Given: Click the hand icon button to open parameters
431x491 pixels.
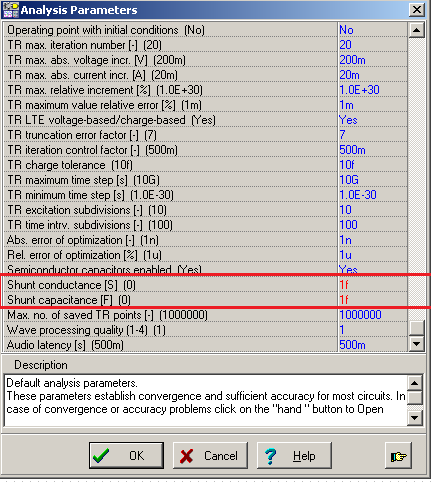Looking at the screenshot, I should 398,456.
